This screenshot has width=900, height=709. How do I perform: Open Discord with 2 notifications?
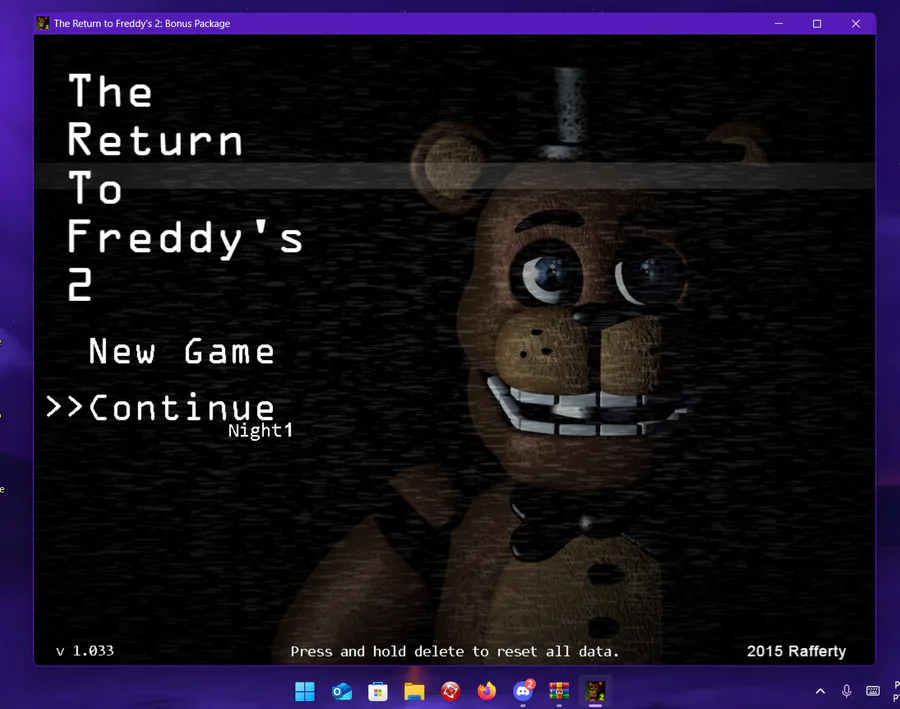tap(523, 691)
